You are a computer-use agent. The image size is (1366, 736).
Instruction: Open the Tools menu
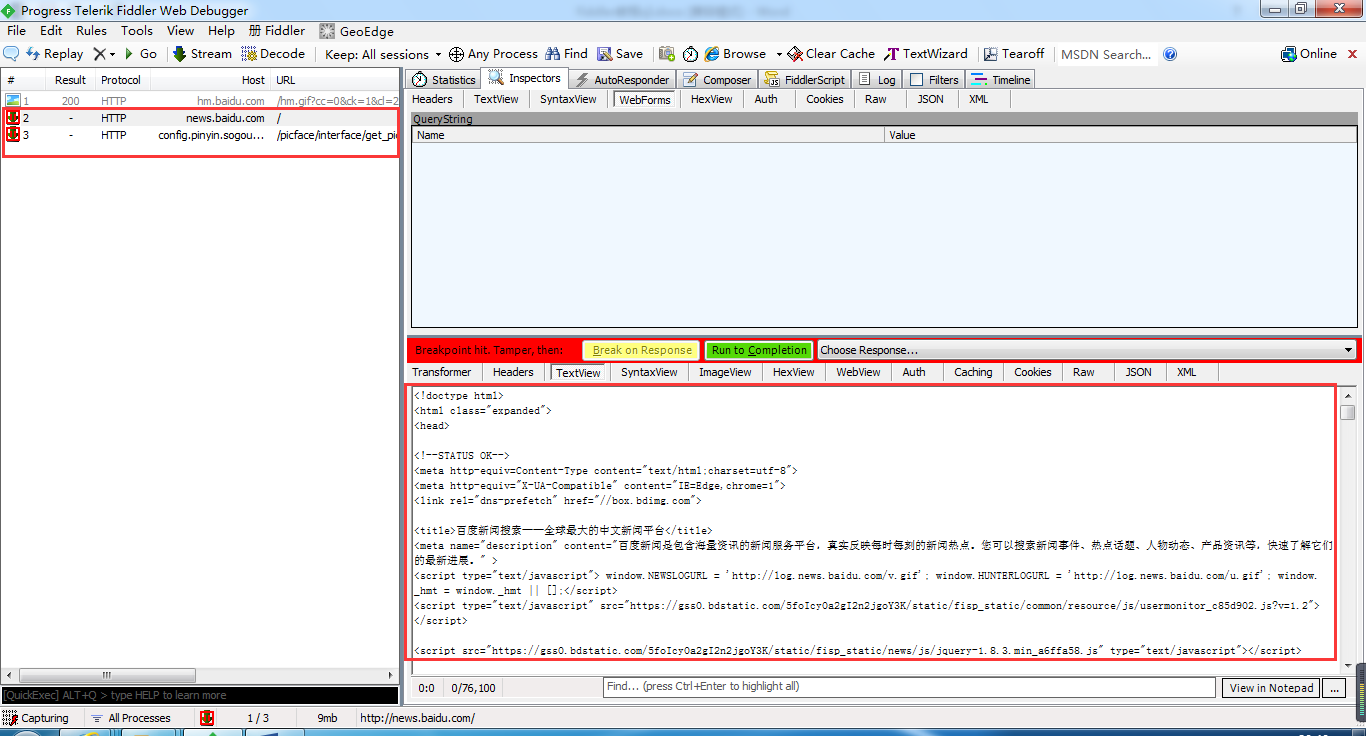pyautogui.click(x=137, y=31)
